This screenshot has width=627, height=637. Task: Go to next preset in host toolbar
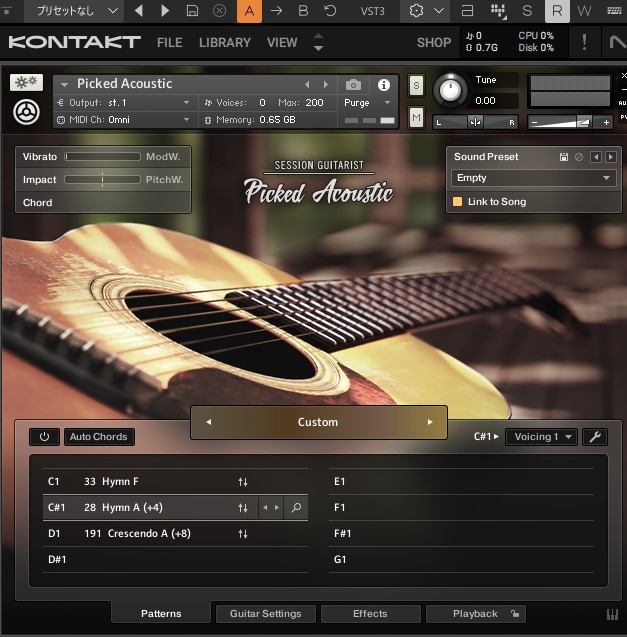click(165, 11)
